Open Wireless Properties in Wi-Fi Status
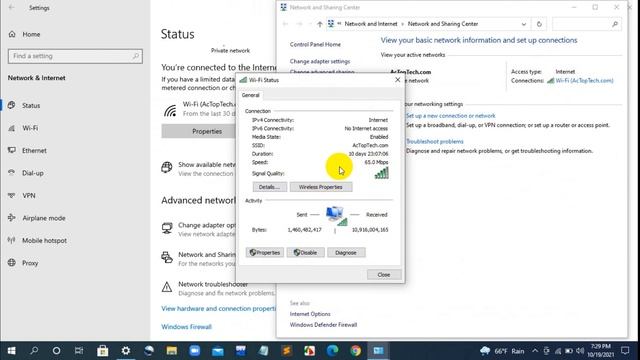 [x=321, y=187]
